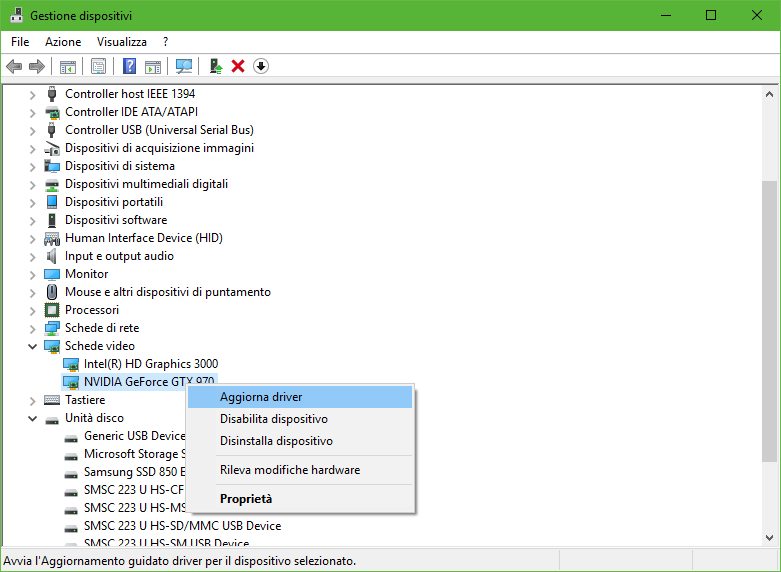Choose Aggiorna driver from context menu
This screenshot has width=781, height=572.
point(261,397)
